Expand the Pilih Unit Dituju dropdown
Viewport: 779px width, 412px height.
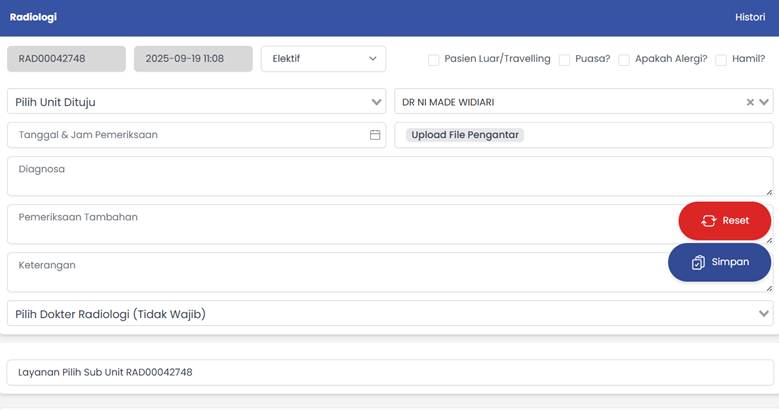click(x=196, y=102)
